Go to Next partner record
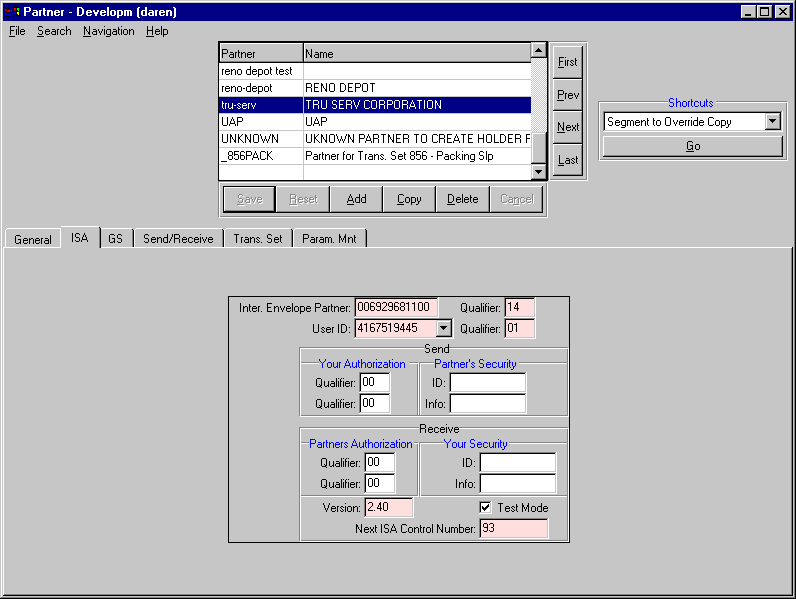Screen dimensions: 796x599 coord(567,127)
